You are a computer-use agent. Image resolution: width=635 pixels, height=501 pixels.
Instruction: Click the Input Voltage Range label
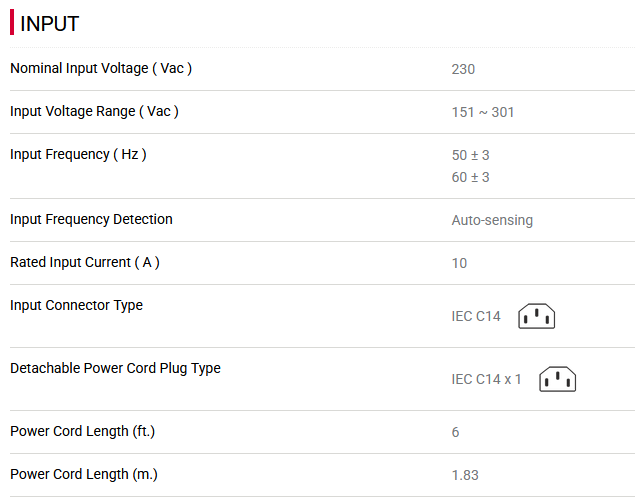[x=94, y=111]
